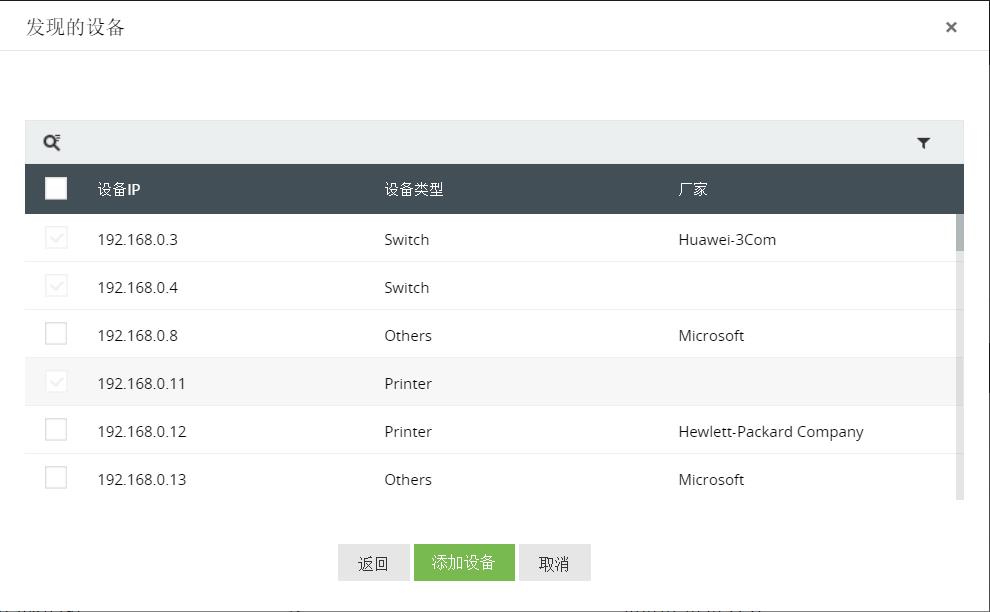Viewport: 990px width, 612px height.
Task: Click the table's vertical scrollbar thumb
Action: tap(960, 232)
